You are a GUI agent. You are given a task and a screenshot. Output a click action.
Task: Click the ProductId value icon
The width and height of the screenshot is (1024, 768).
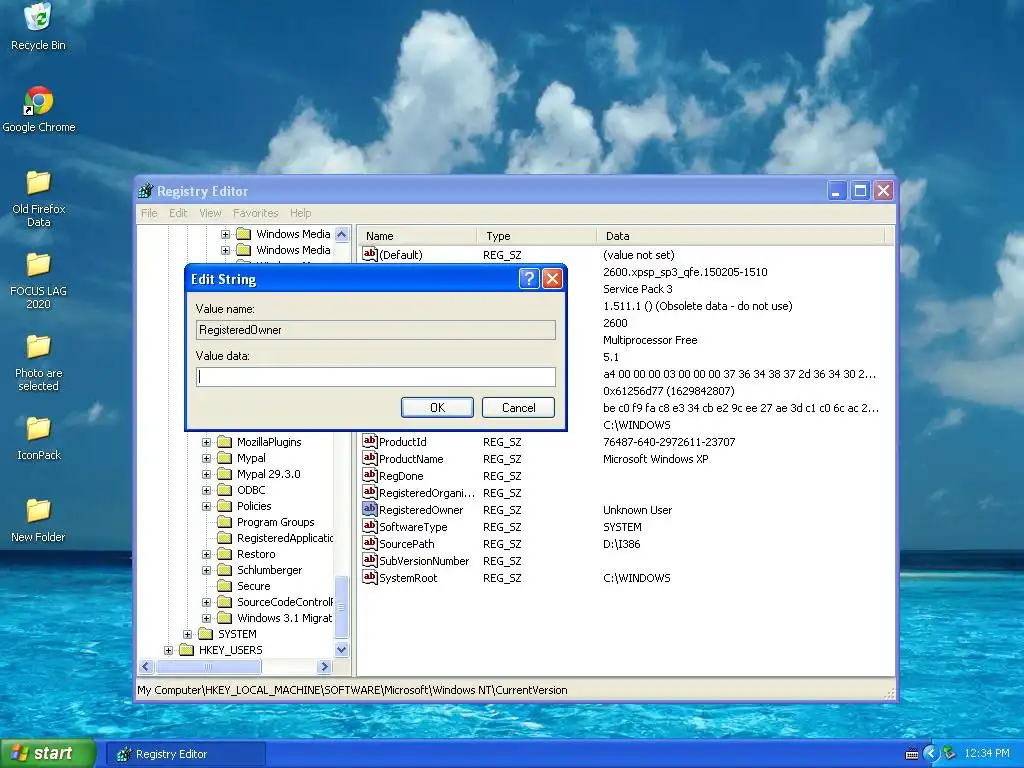coord(370,441)
